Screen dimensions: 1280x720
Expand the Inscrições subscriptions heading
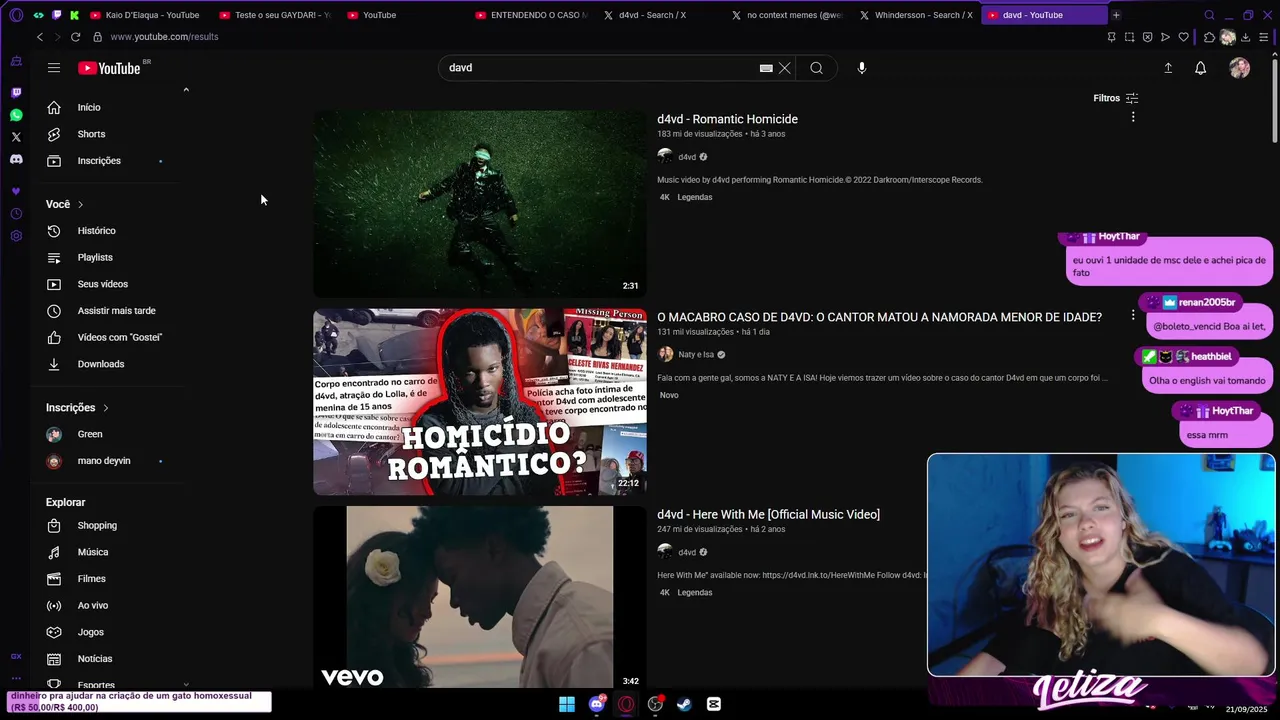point(77,408)
